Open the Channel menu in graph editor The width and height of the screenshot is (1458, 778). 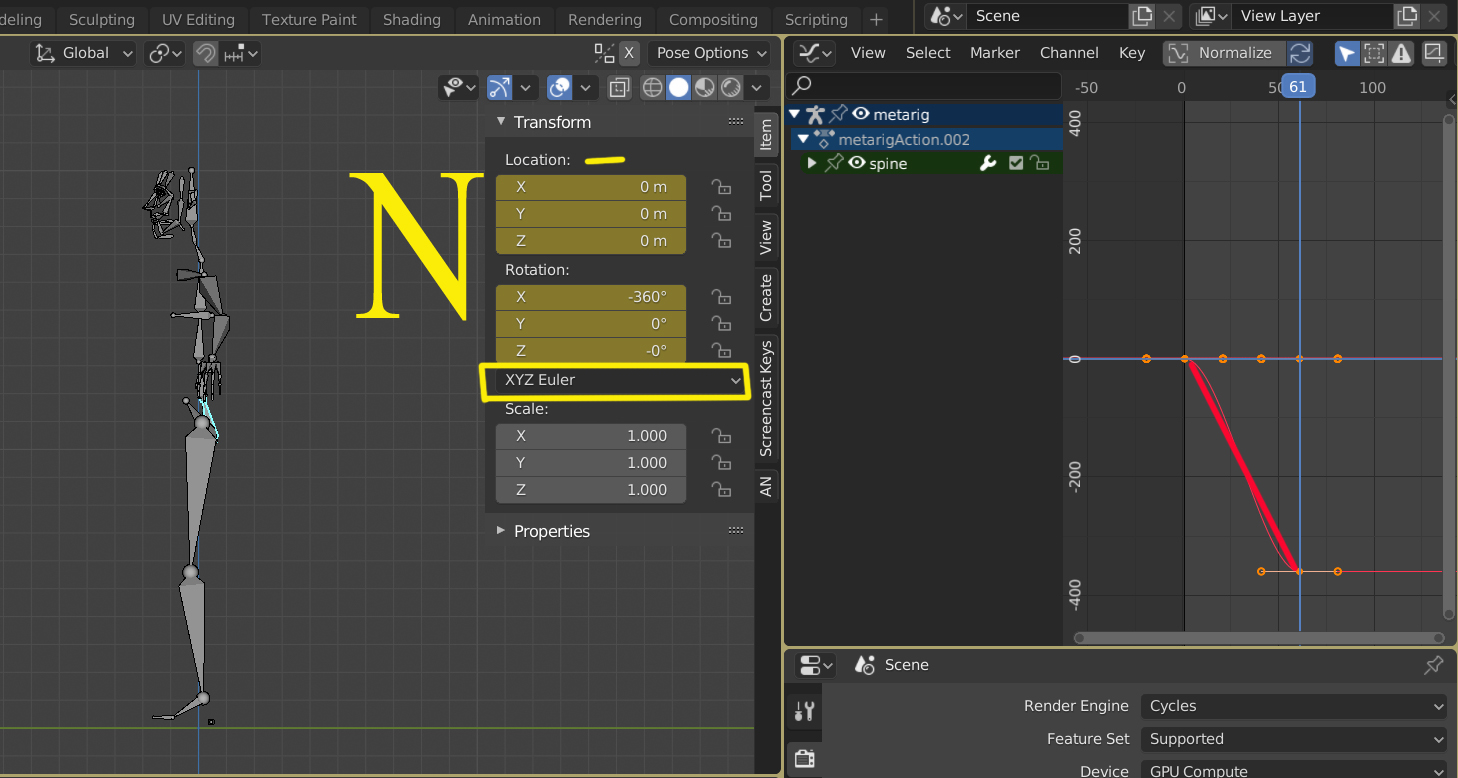pos(1068,53)
